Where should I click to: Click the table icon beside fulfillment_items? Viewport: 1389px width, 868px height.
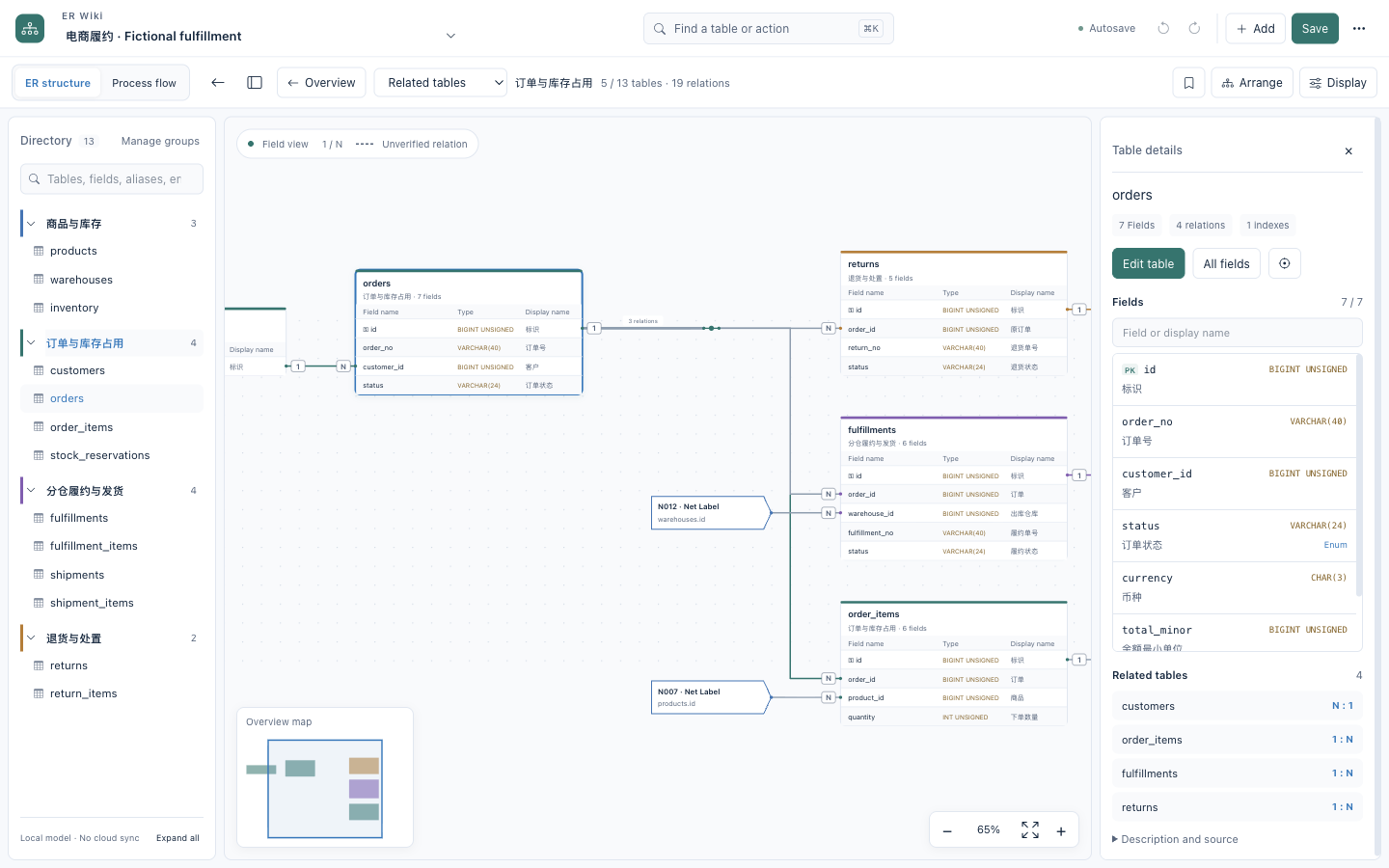39,546
